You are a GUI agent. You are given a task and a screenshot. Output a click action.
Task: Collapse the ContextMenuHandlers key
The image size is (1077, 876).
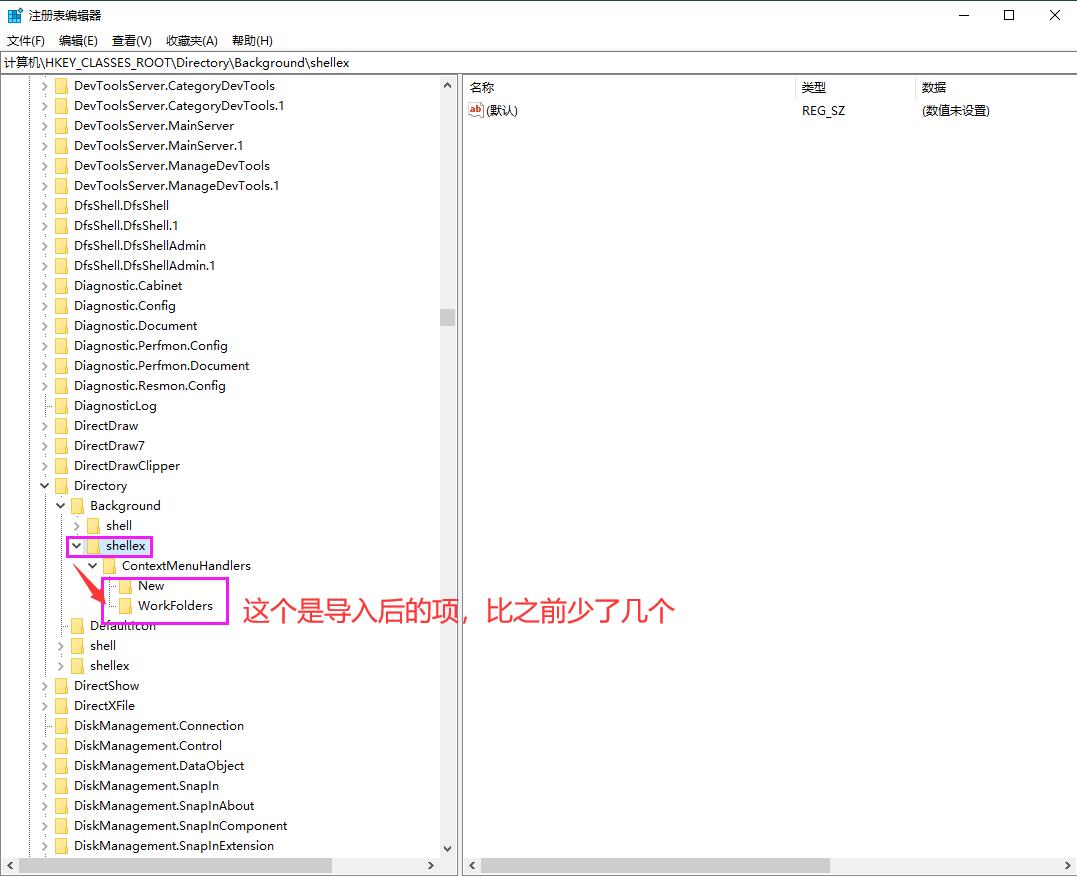coord(92,565)
